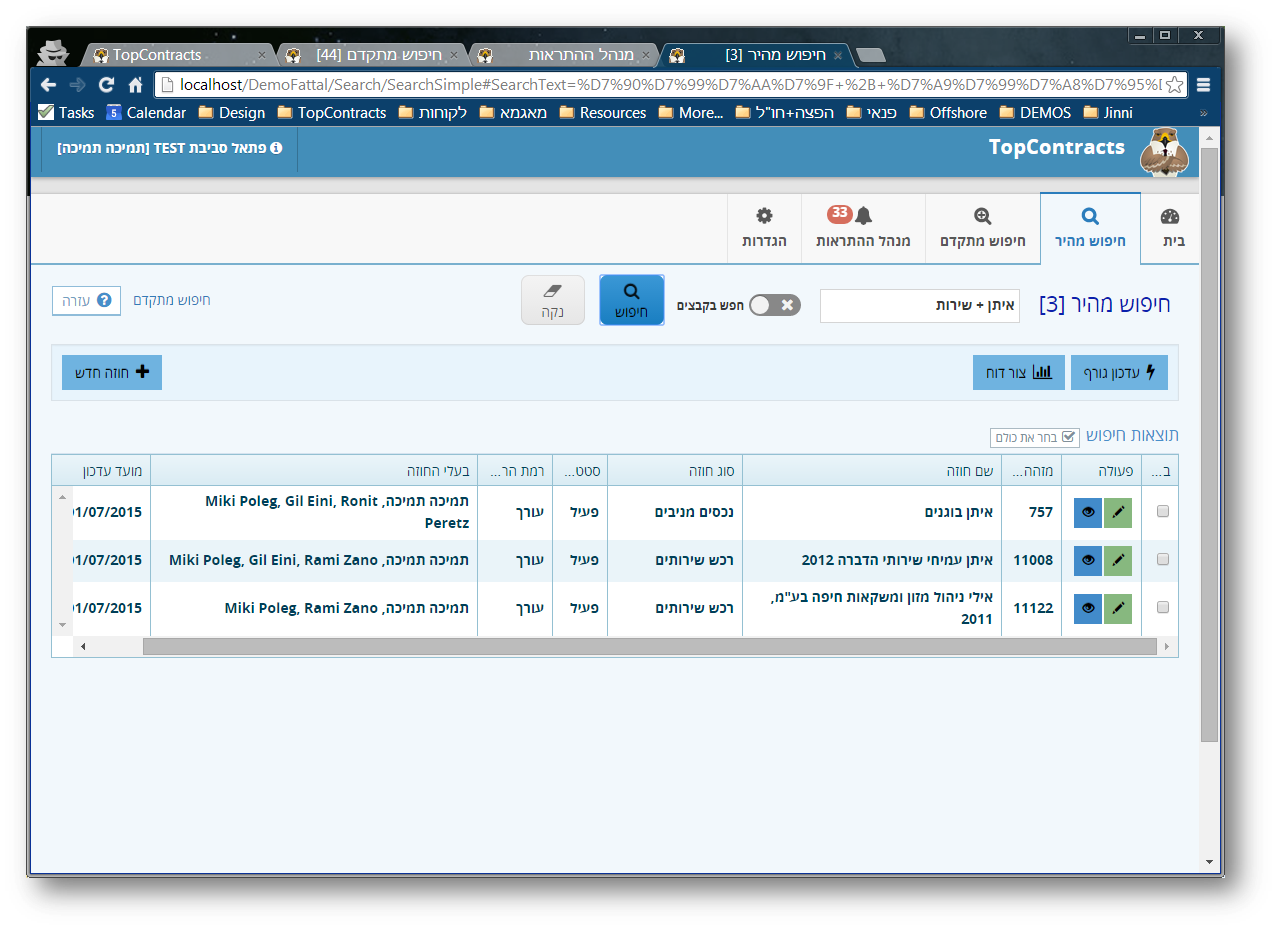Select the checkbox for contract 11008
This screenshot has width=1277, height=930.
coord(1162,560)
